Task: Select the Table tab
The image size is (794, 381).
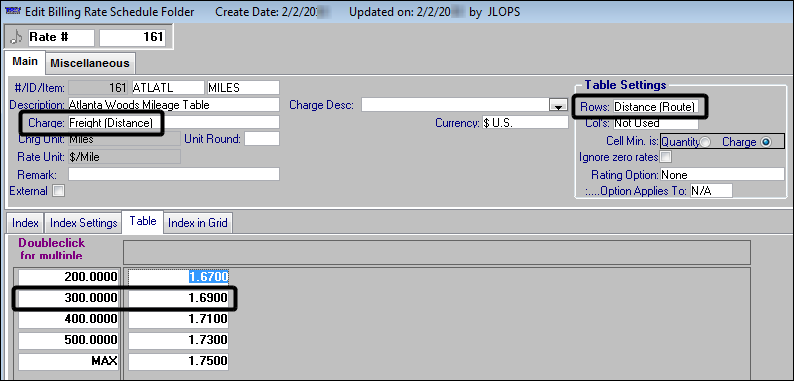Action: (142, 221)
